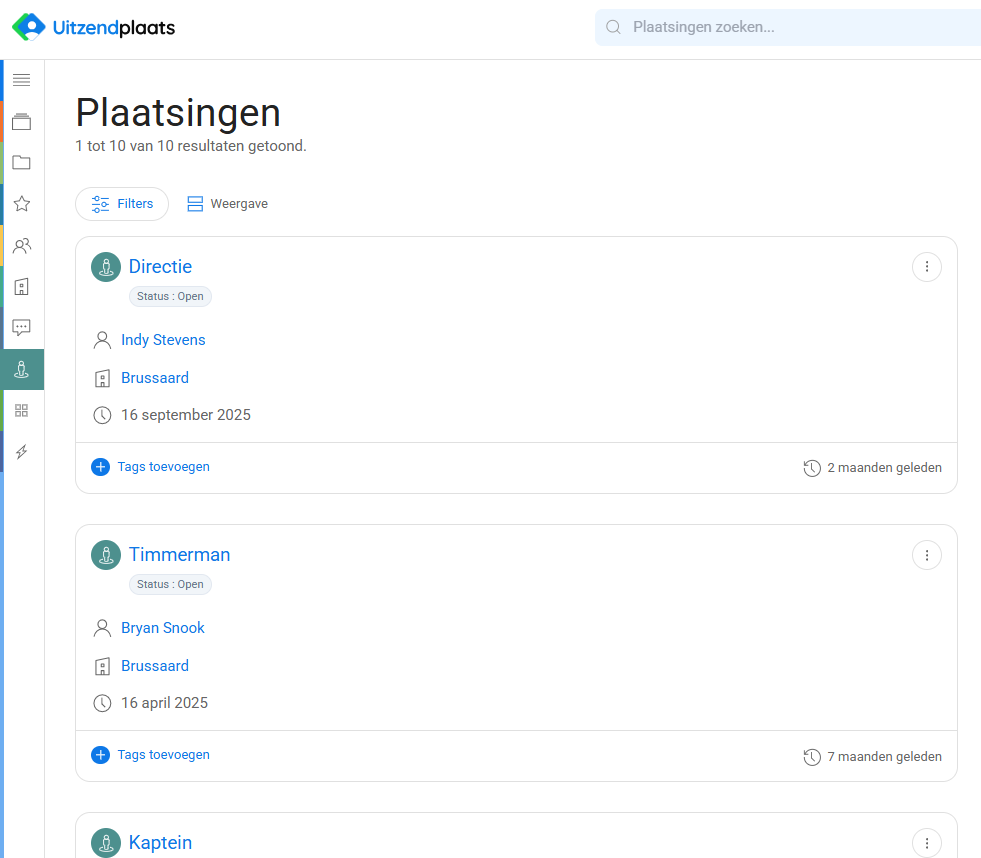981x858 pixels.
Task: Open the hamburger menu in the sidebar
Action: [x=22, y=80]
